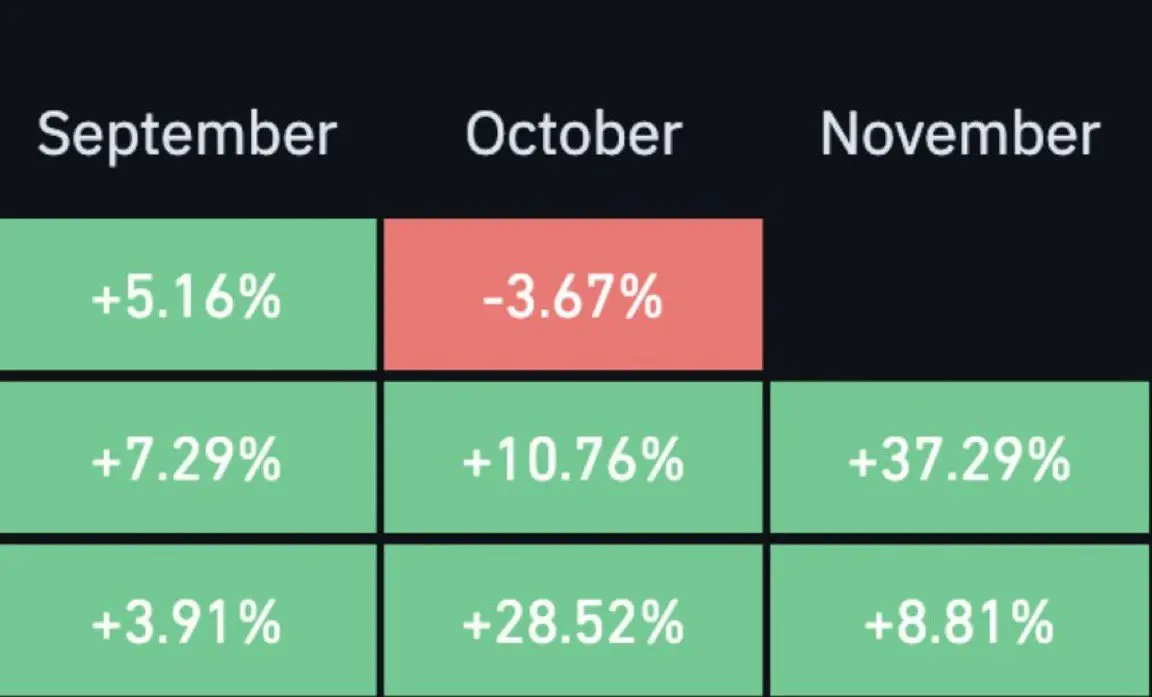Select the +7.29% September cell
The height and width of the screenshot is (697, 1152).
pos(187,459)
